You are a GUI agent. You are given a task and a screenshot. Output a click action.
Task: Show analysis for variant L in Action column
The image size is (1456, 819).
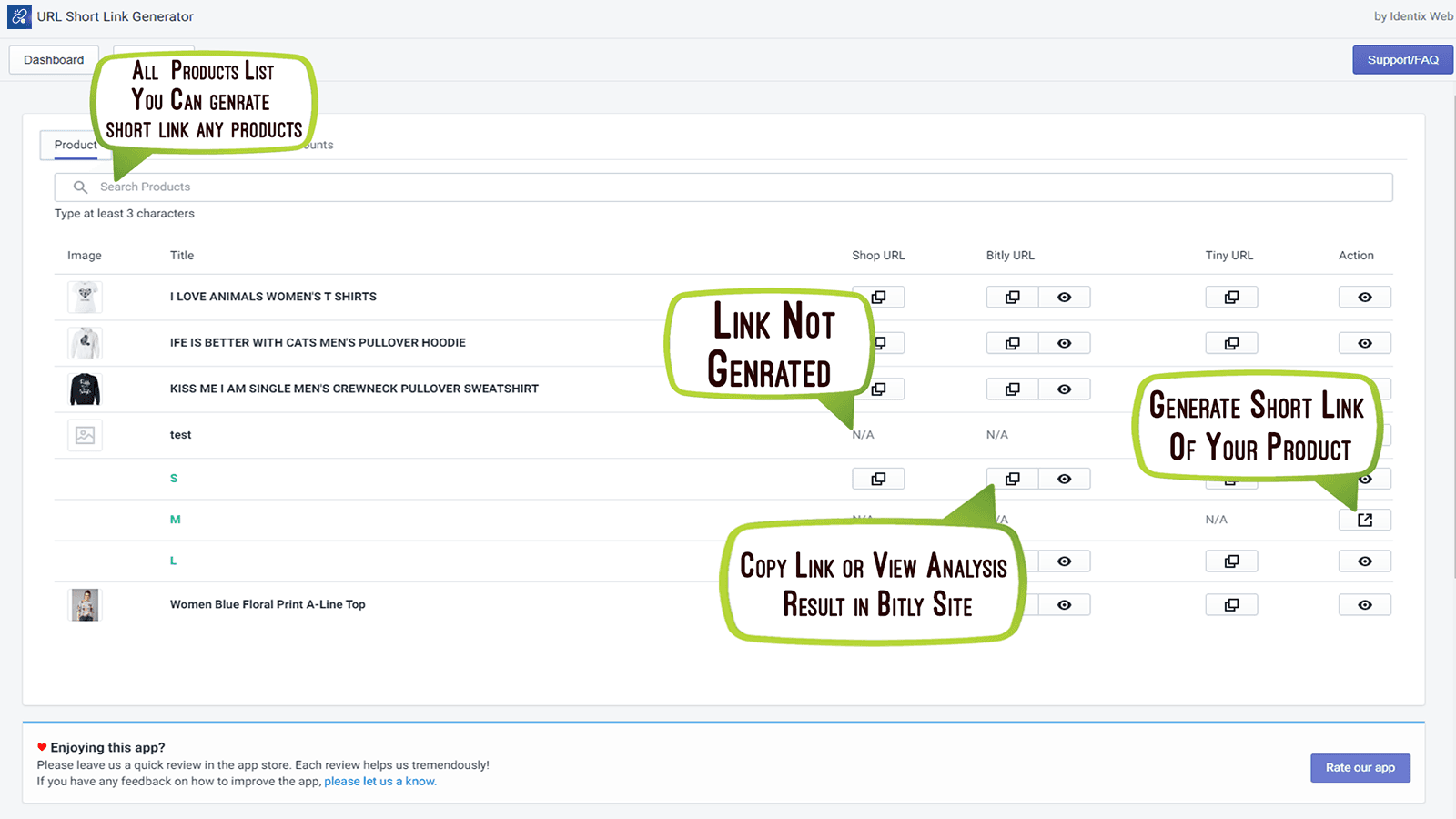1364,561
